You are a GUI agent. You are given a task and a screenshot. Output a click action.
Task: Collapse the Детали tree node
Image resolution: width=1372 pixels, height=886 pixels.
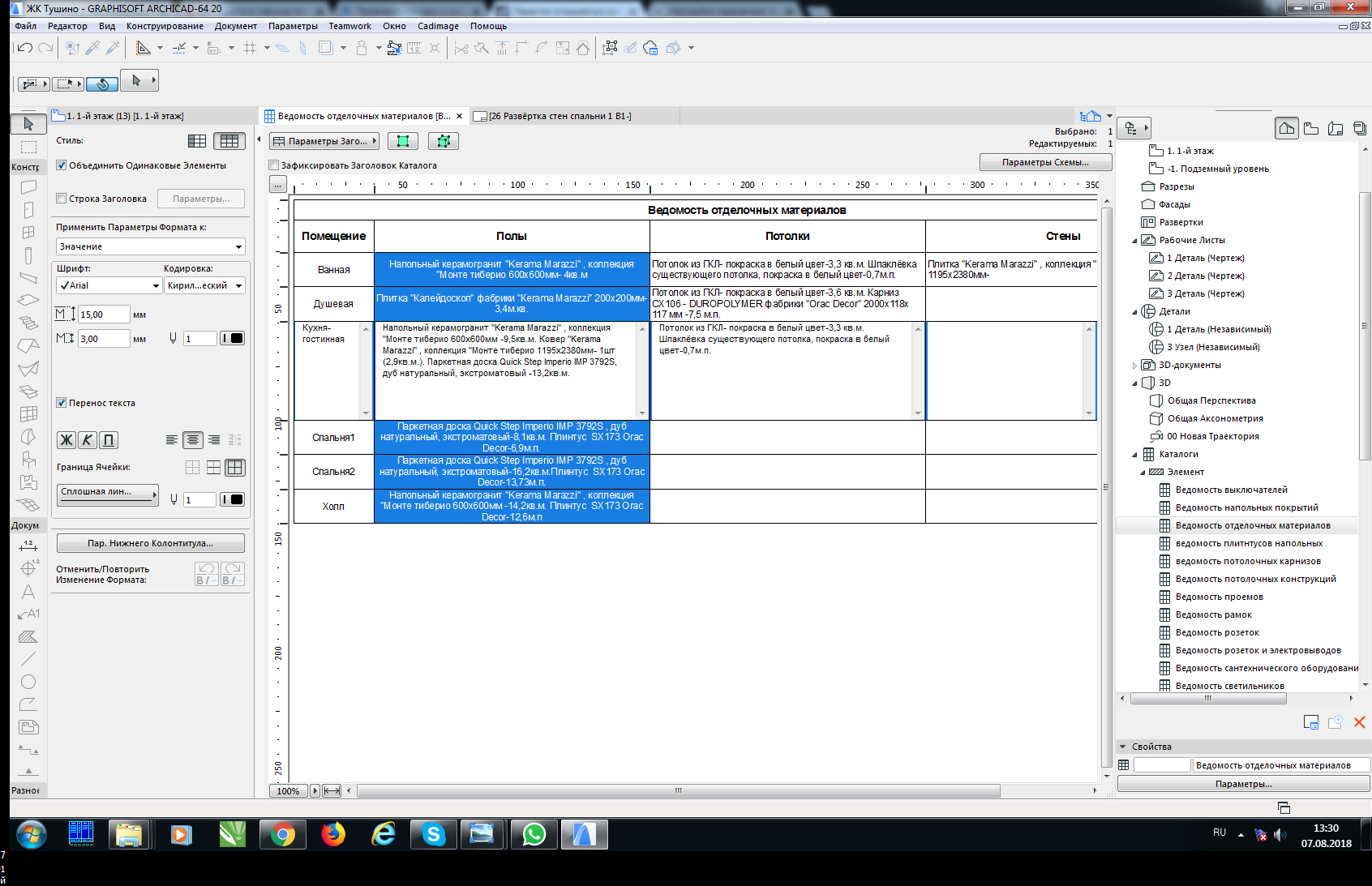[x=1134, y=312]
